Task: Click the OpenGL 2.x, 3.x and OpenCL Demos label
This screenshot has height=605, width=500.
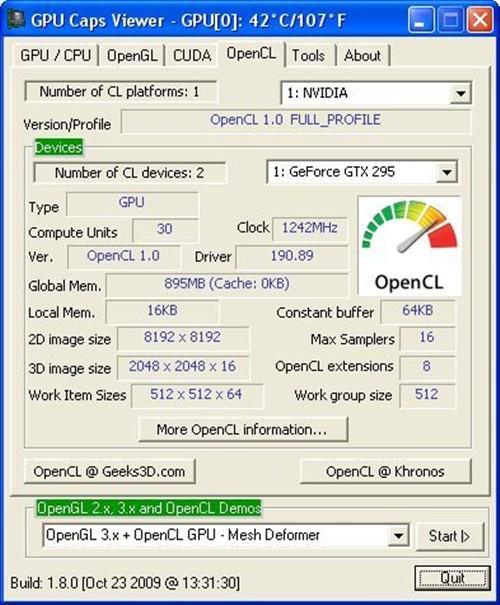Action: point(149,509)
